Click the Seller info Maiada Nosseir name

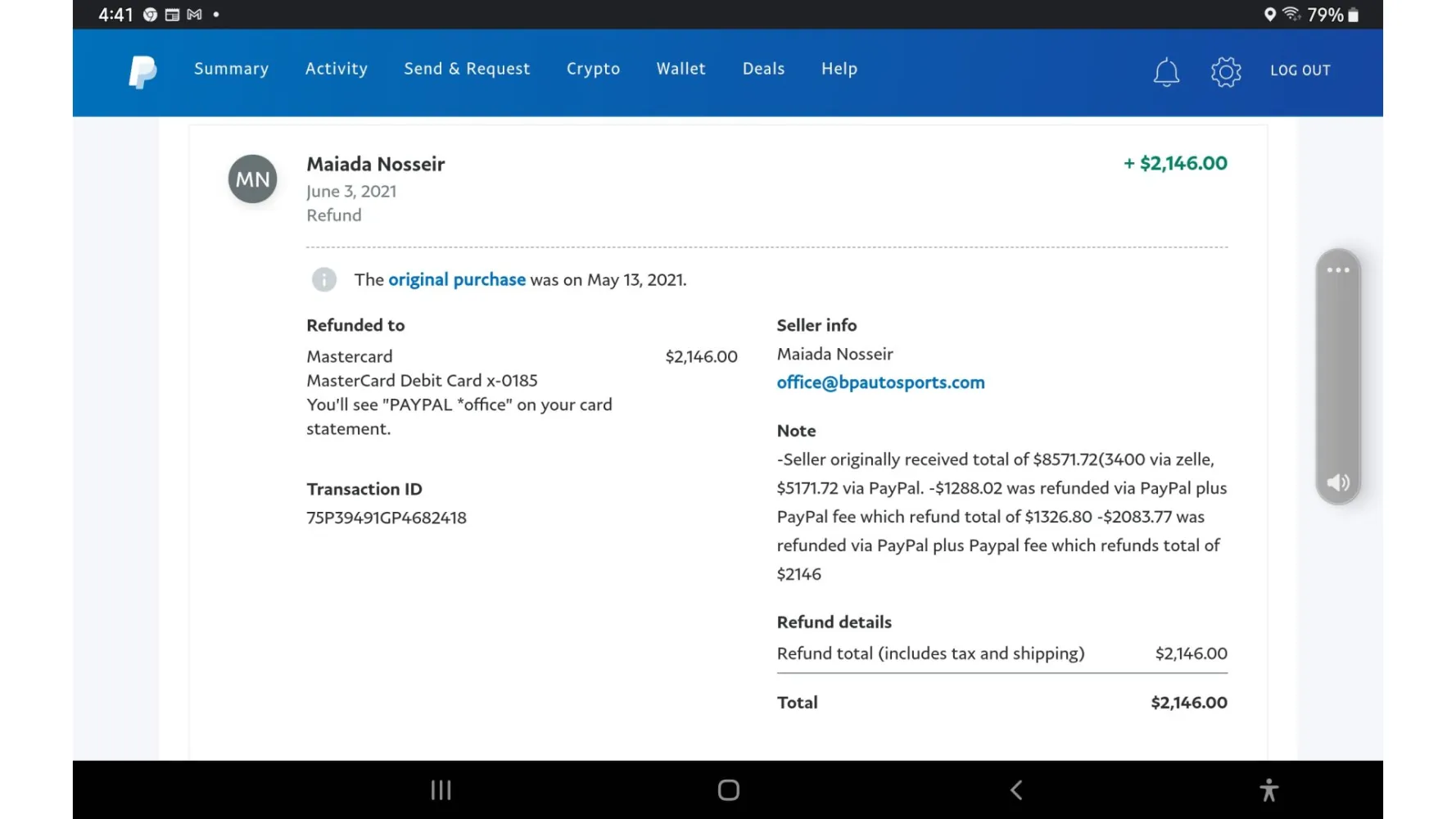pos(834,354)
